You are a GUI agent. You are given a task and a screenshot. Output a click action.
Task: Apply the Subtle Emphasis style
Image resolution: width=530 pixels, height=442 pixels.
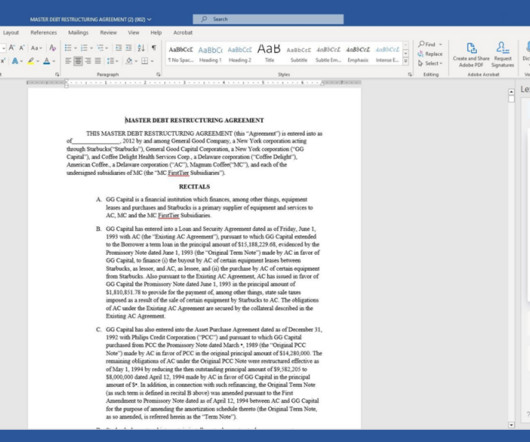[x=328, y=54]
